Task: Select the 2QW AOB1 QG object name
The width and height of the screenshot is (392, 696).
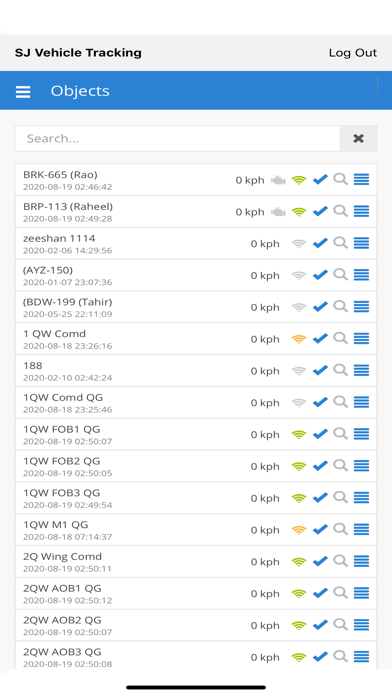Action: pyautogui.click(x=62, y=588)
